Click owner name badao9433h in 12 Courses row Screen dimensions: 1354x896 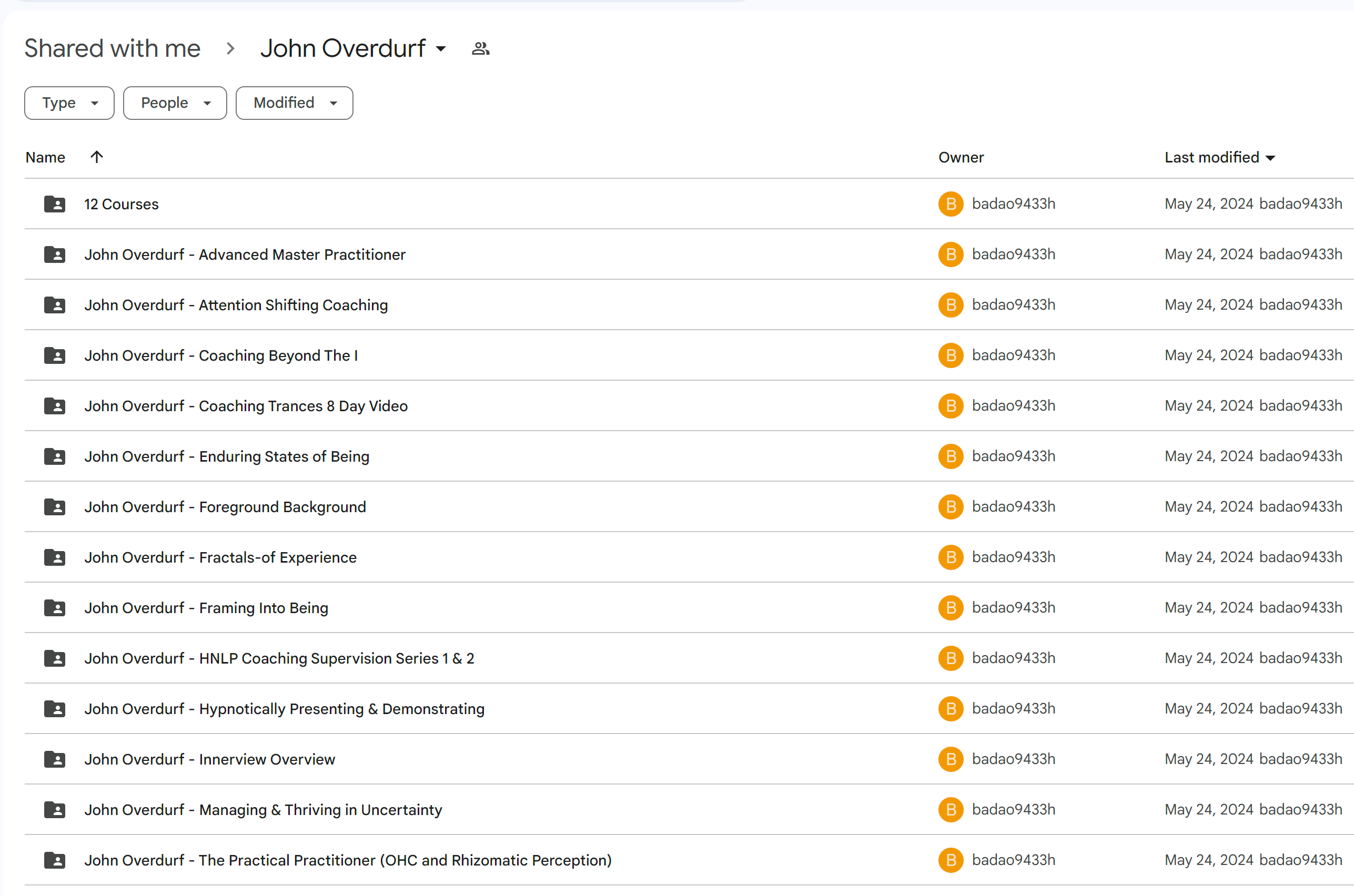tap(1013, 204)
